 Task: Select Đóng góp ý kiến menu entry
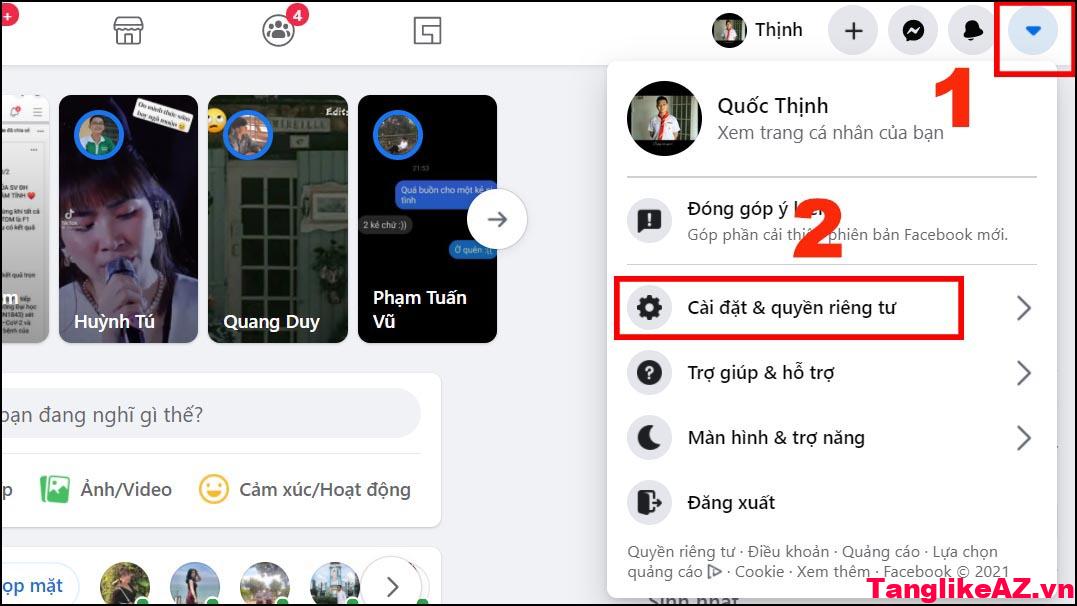point(831,221)
